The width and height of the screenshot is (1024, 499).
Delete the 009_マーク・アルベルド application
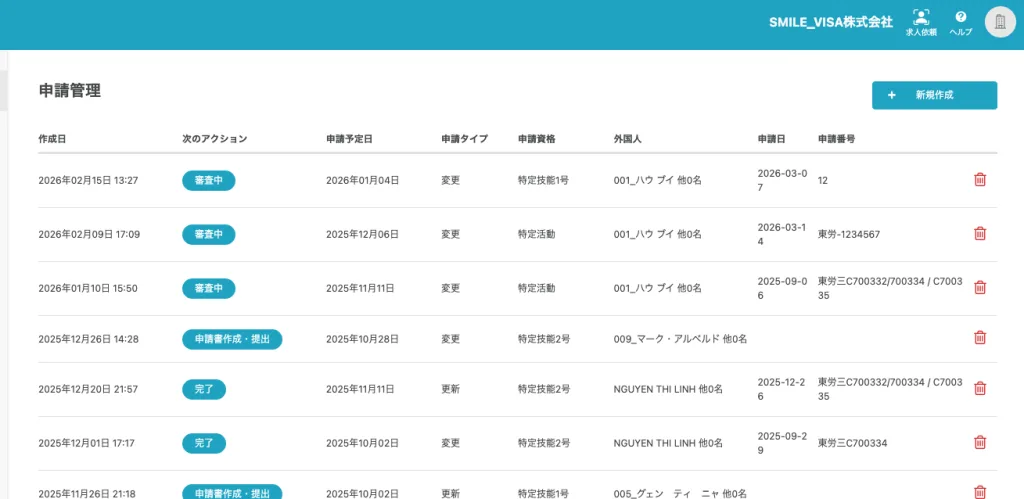pyautogui.click(x=979, y=339)
